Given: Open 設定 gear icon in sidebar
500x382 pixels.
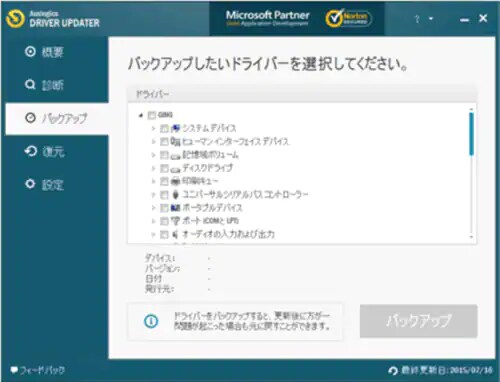Looking at the screenshot, I should pyautogui.click(x=30, y=184).
